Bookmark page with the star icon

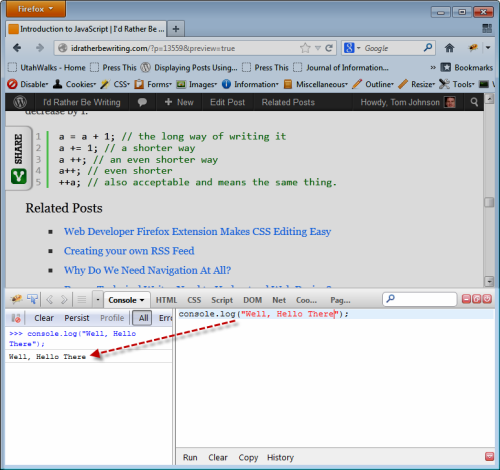(305, 48)
